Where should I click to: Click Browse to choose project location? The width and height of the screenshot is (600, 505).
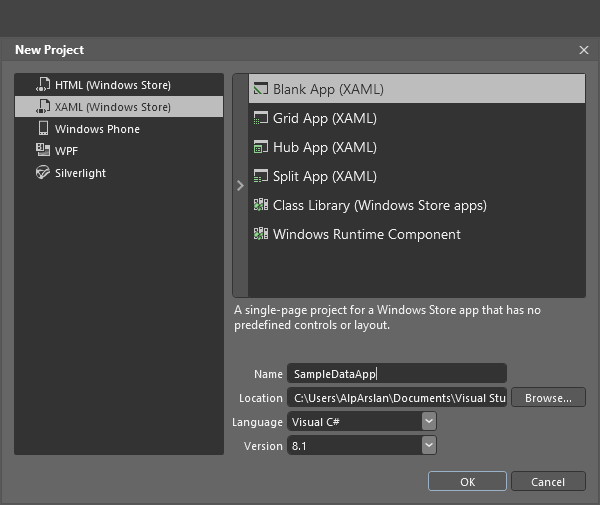click(548, 398)
